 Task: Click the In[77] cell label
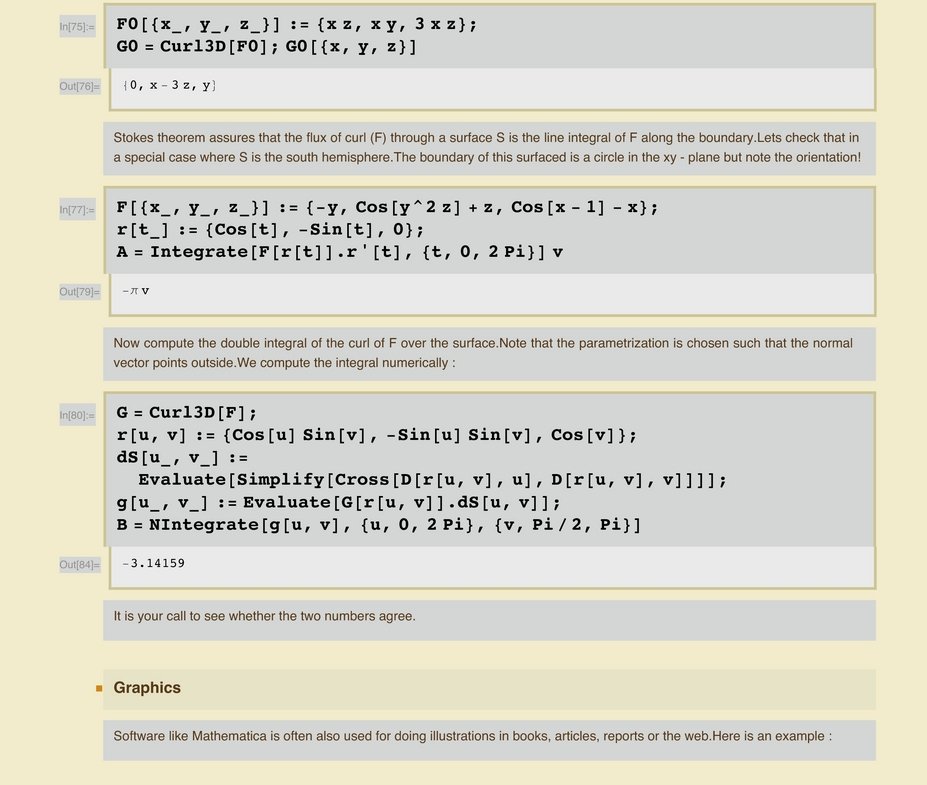click(x=77, y=209)
